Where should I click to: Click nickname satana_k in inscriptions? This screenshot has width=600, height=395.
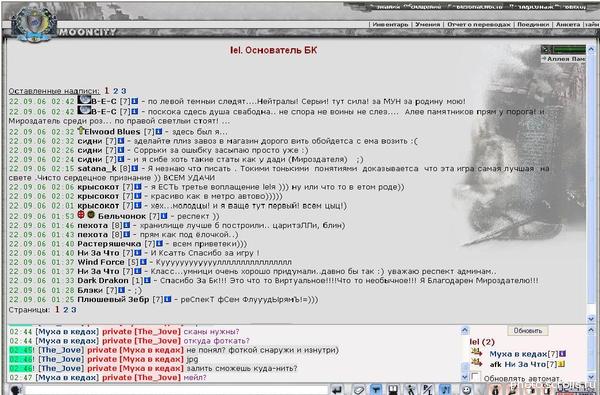click(97, 168)
